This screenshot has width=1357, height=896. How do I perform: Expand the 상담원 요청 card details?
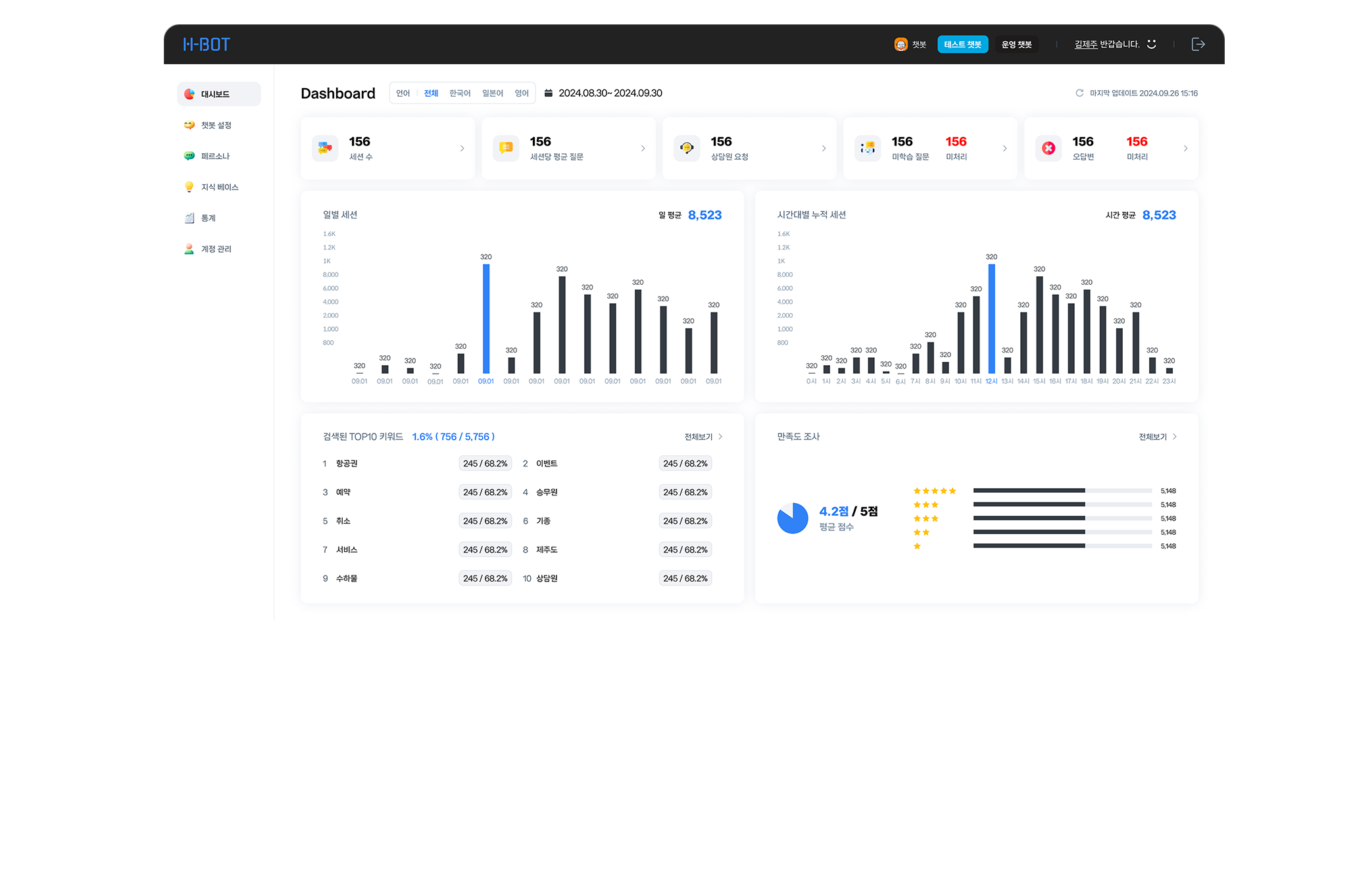pos(824,148)
